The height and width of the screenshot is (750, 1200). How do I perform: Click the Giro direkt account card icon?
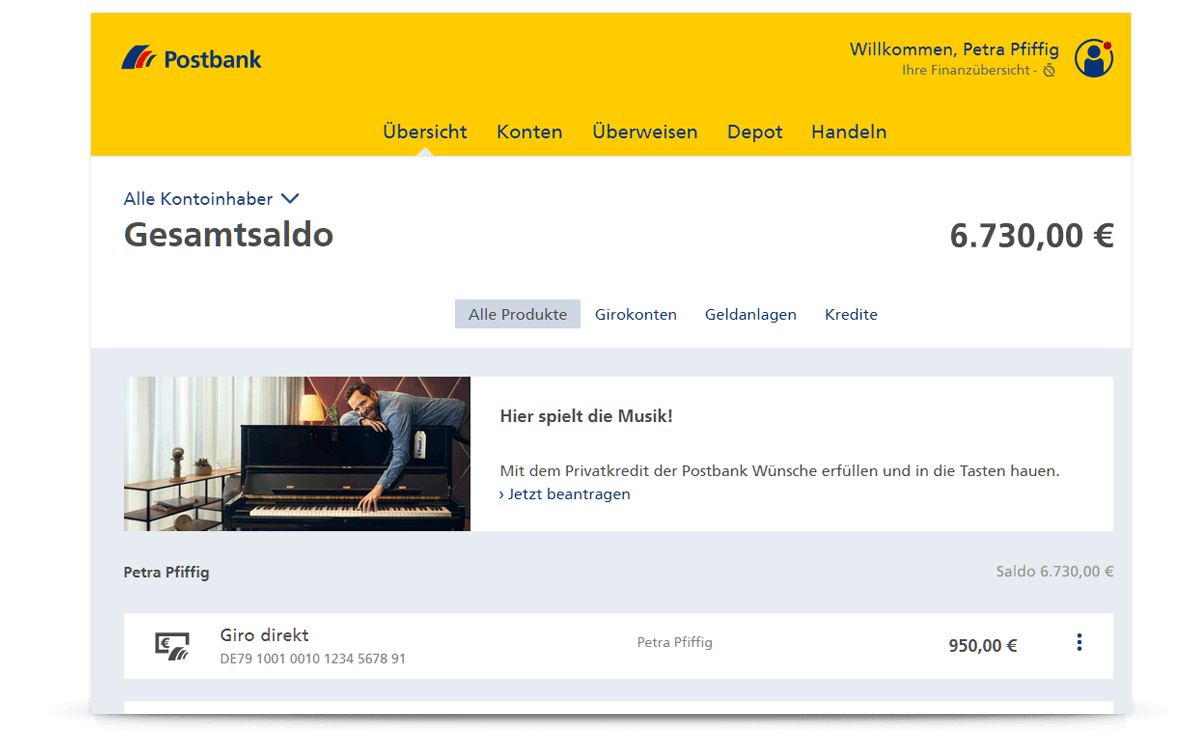coord(171,646)
